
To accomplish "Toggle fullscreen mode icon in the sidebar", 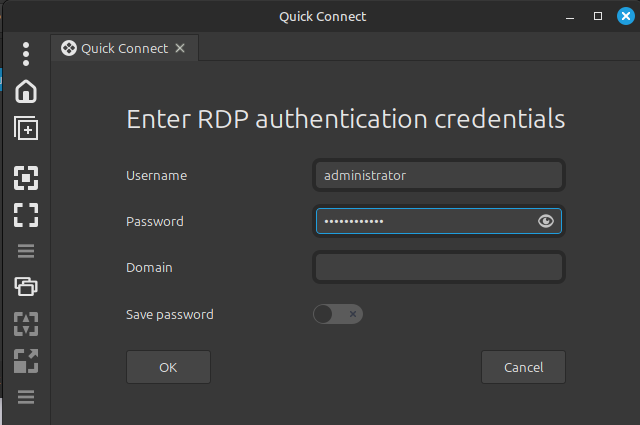I will pyautogui.click(x=26, y=215).
